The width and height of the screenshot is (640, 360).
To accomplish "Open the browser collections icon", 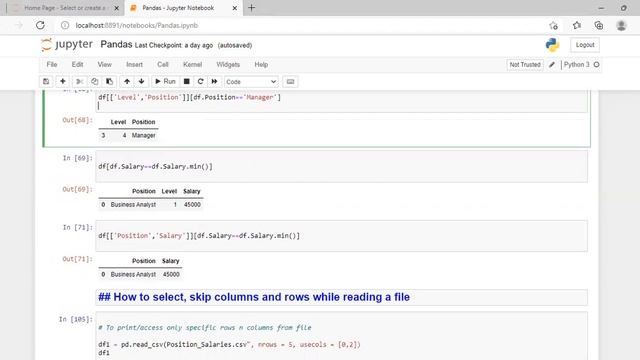I will point(599,25).
